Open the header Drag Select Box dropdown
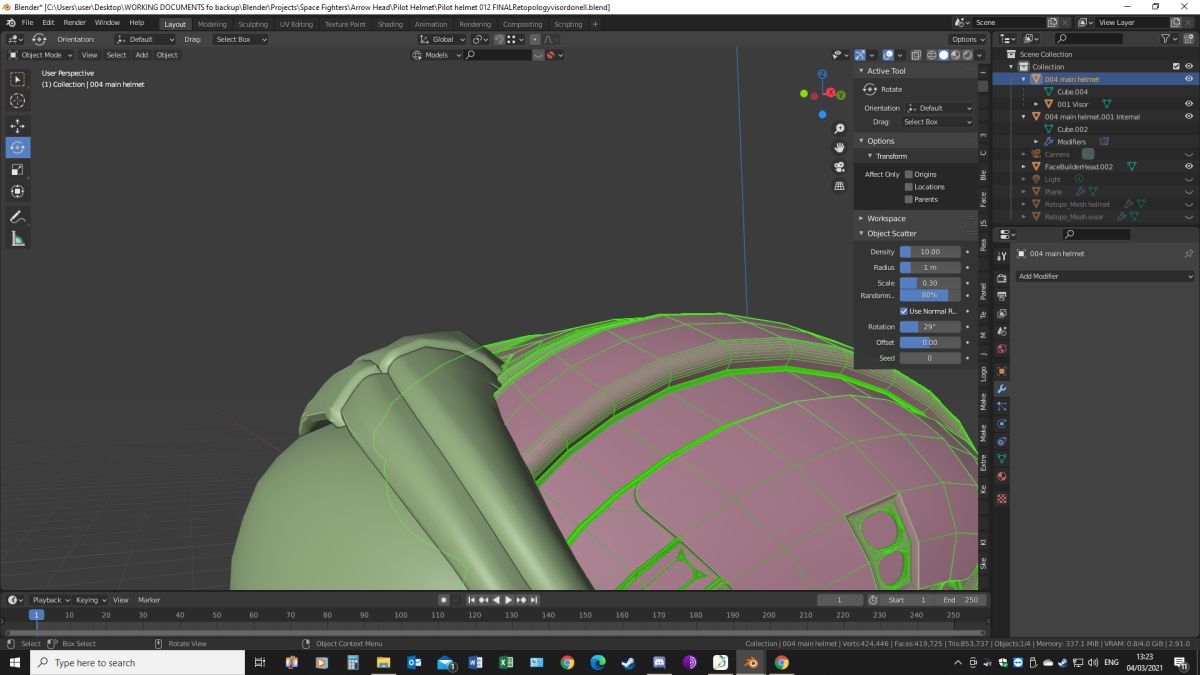The width and height of the screenshot is (1200, 675). (x=240, y=39)
